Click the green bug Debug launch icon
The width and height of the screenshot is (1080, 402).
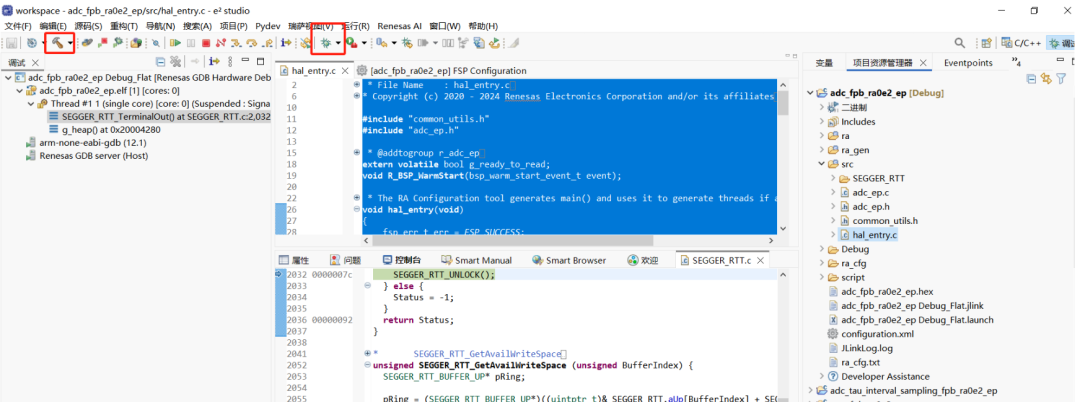pyautogui.click(x=324, y=43)
